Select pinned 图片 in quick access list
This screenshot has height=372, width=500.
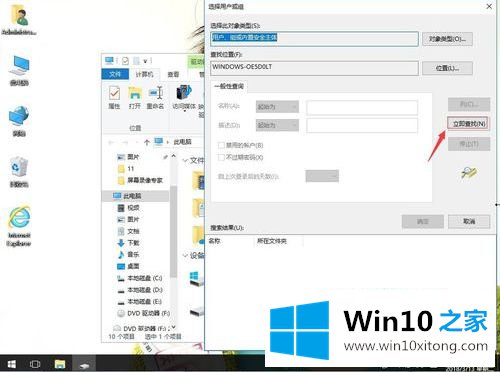click(133, 157)
